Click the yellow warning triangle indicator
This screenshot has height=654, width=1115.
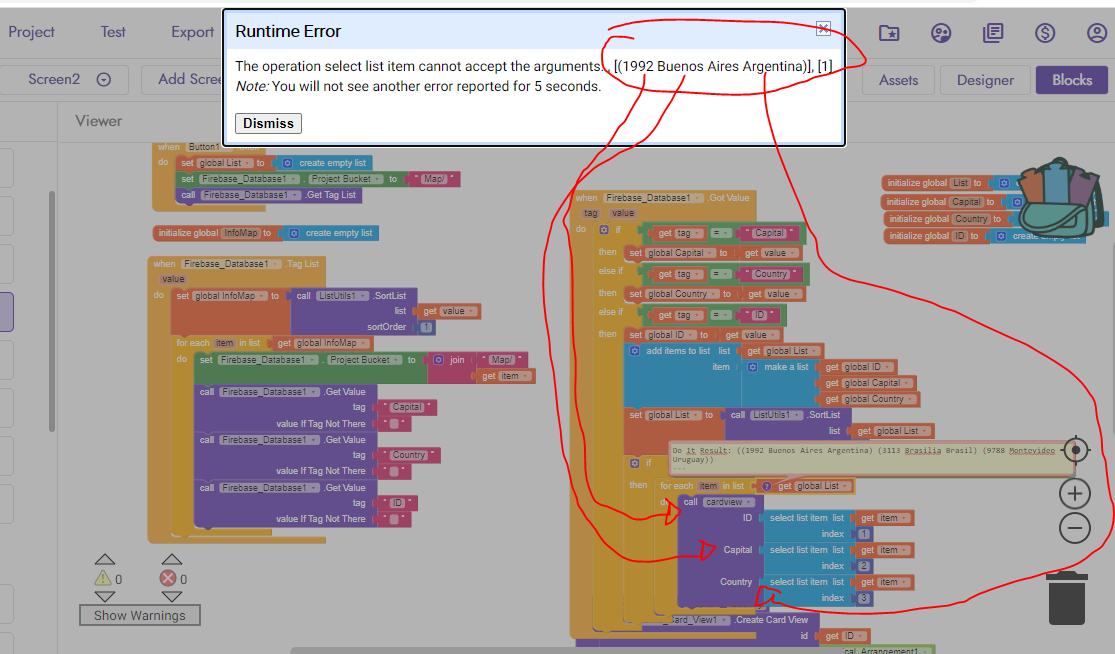103,578
